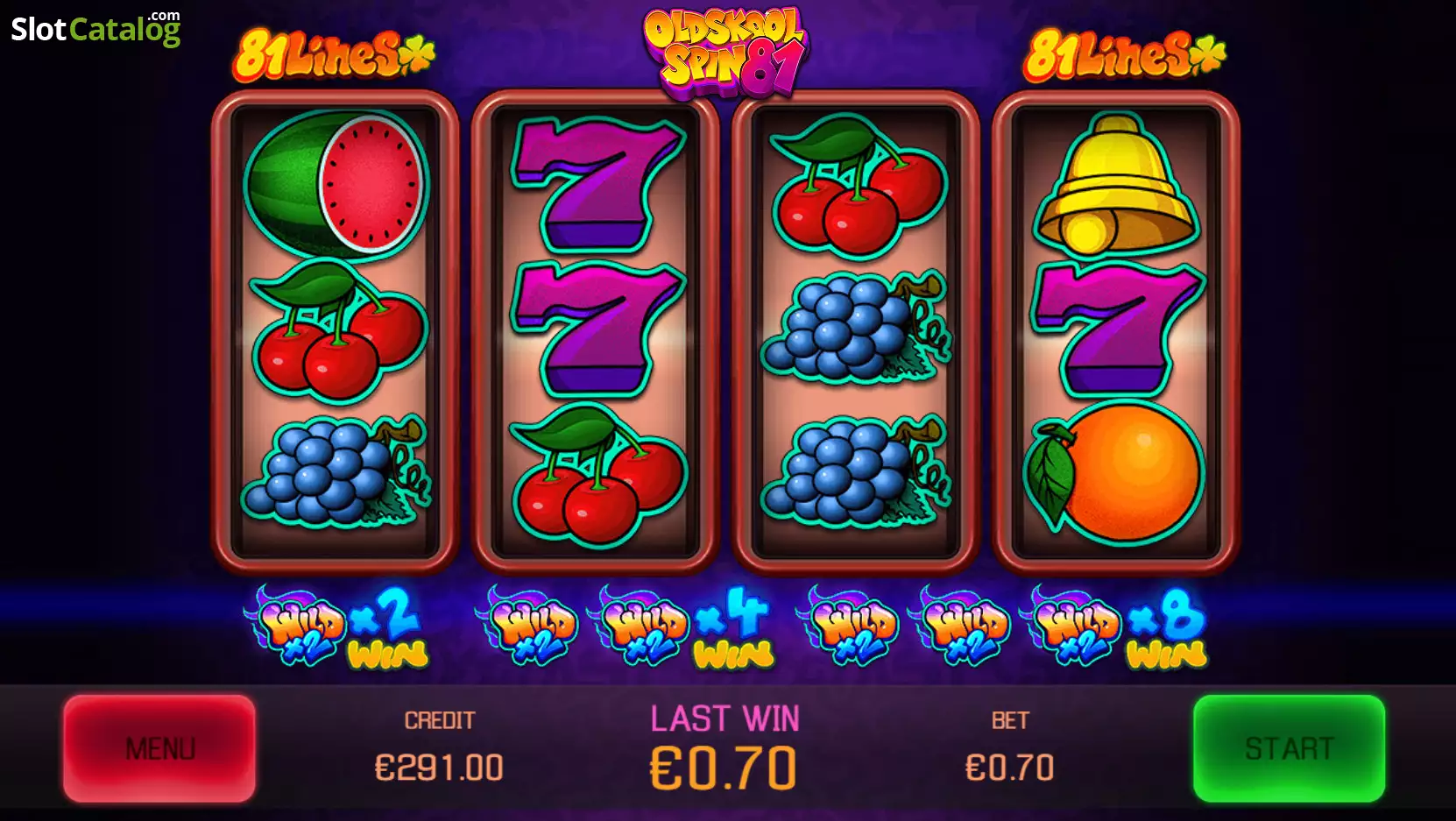The width and height of the screenshot is (1456, 821).
Task: Click the credit balance €291.00
Action: (x=439, y=768)
